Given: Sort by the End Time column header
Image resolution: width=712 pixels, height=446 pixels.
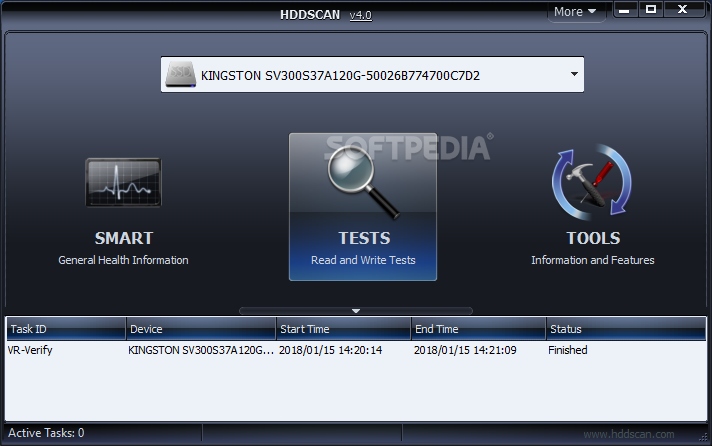Looking at the screenshot, I should pos(478,329).
